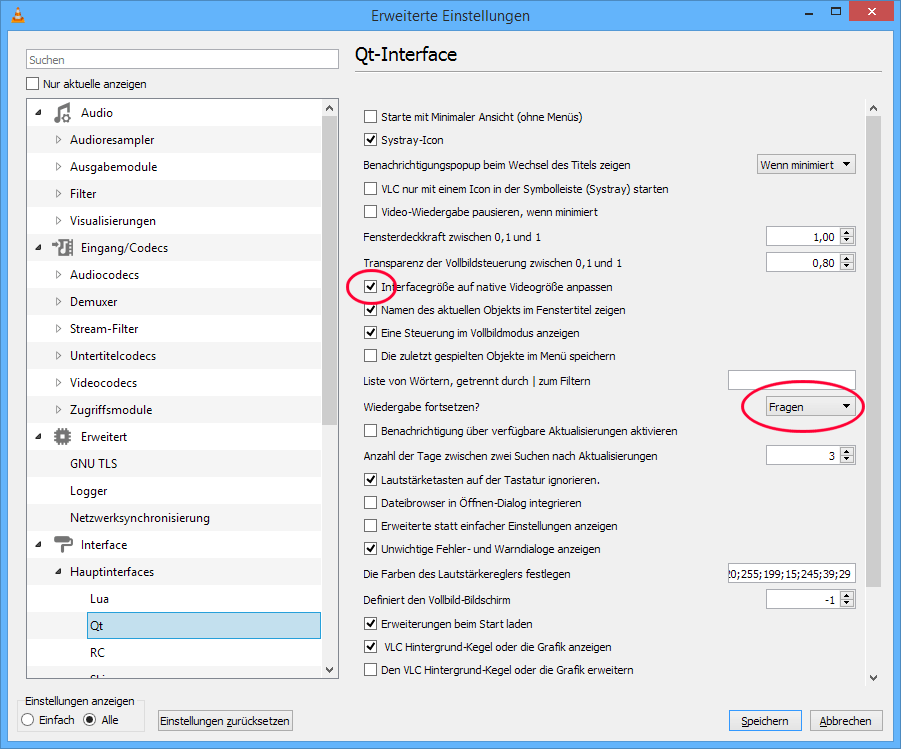Click the Abbrechen button

(x=845, y=721)
